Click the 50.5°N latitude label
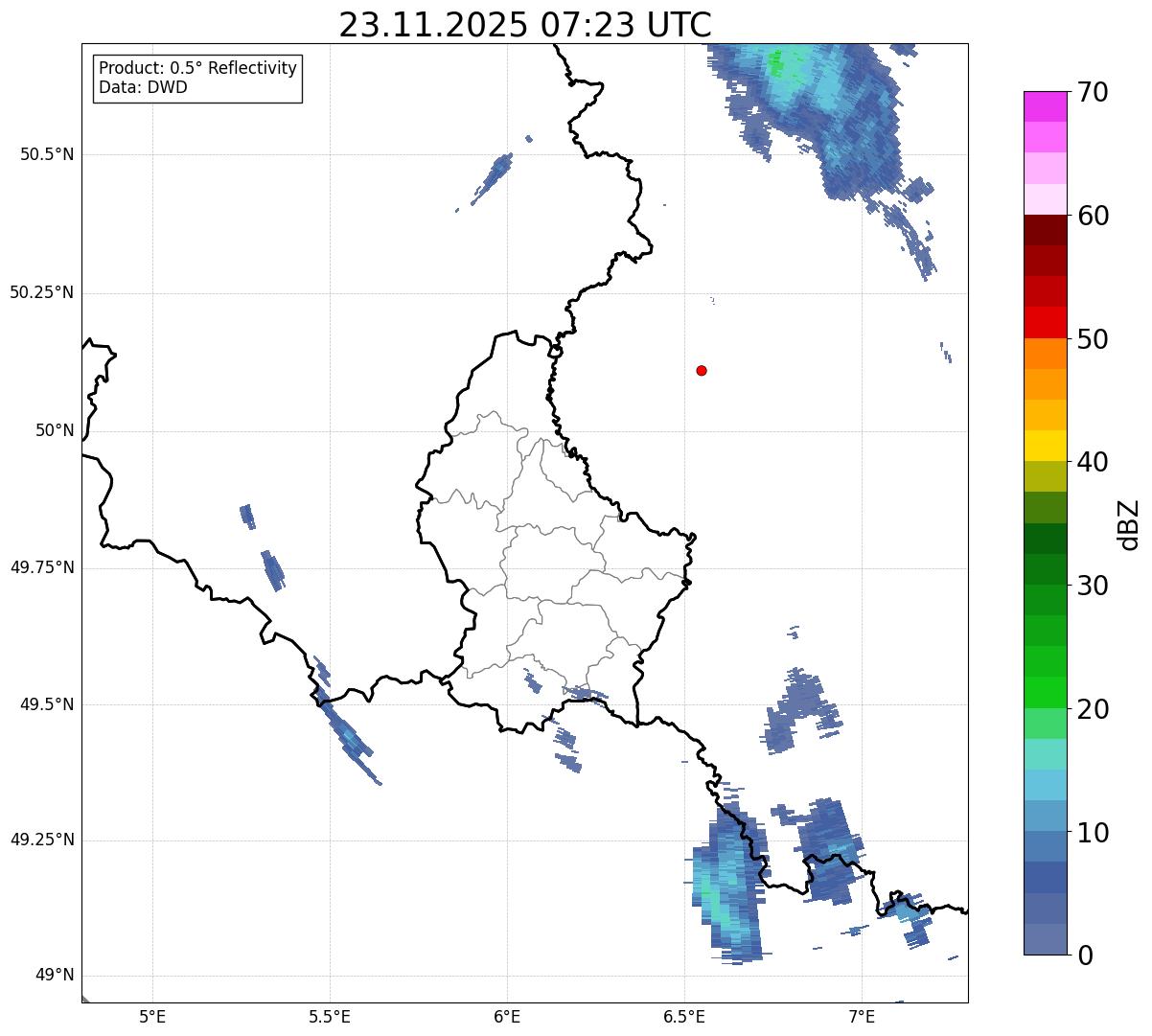Viewport: 1152px width, 1036px height. click(47, 154)
